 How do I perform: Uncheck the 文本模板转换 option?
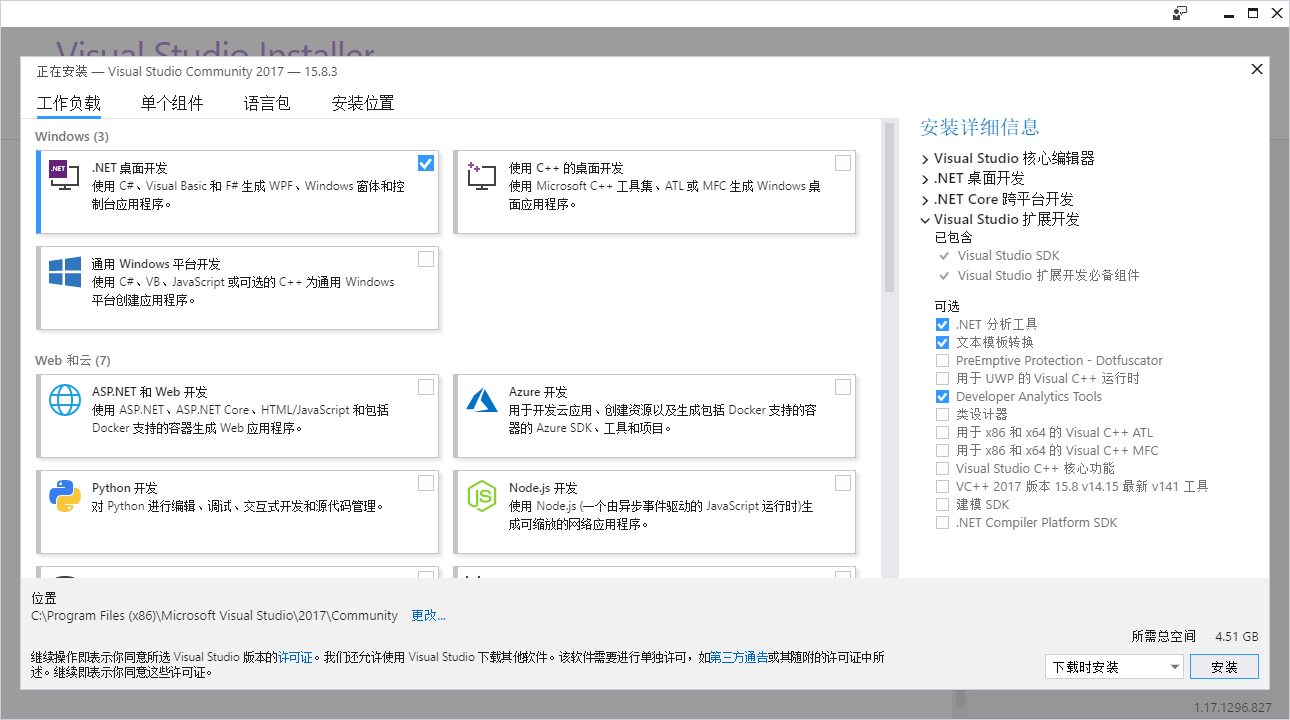942,343
